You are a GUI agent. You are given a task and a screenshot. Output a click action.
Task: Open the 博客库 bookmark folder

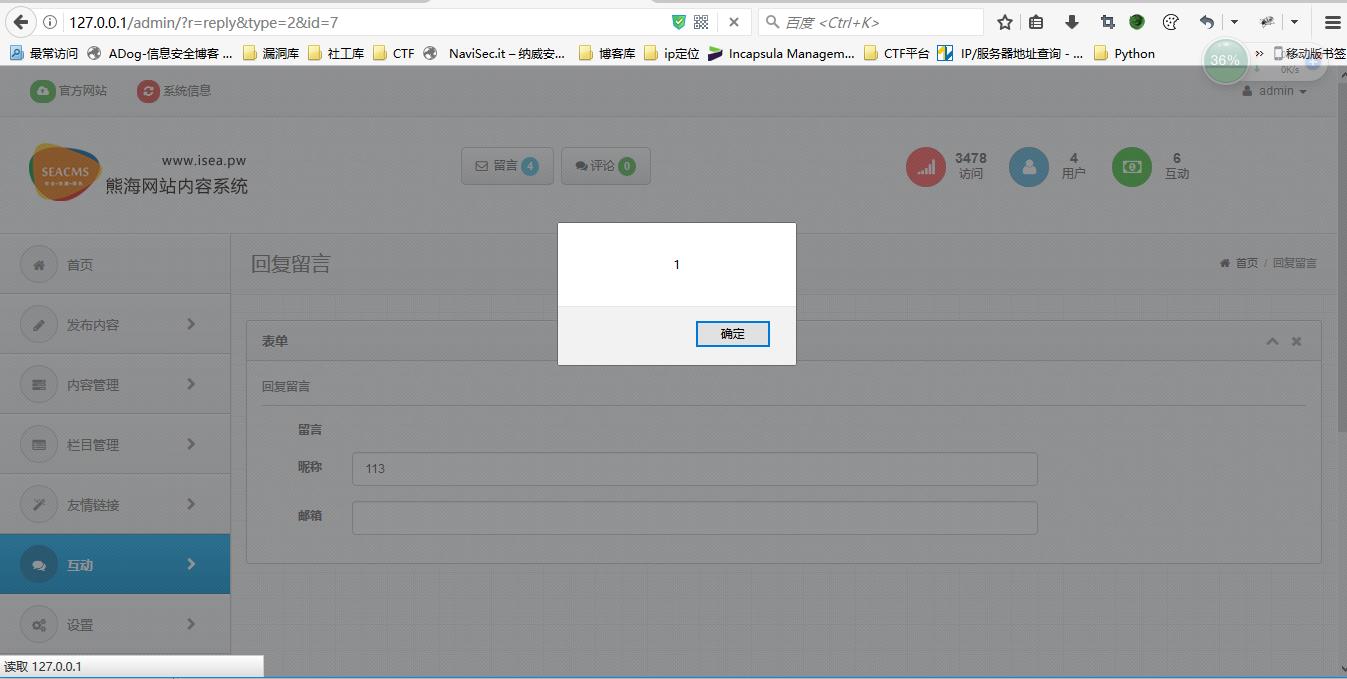click(607, 54)
